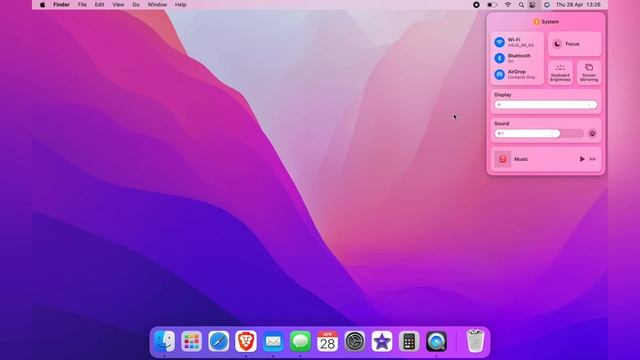The height and width of the screenshot is (360, 640).
Task: Play music in Control Center
Action: pyautogui.click(x=582, y=159)
